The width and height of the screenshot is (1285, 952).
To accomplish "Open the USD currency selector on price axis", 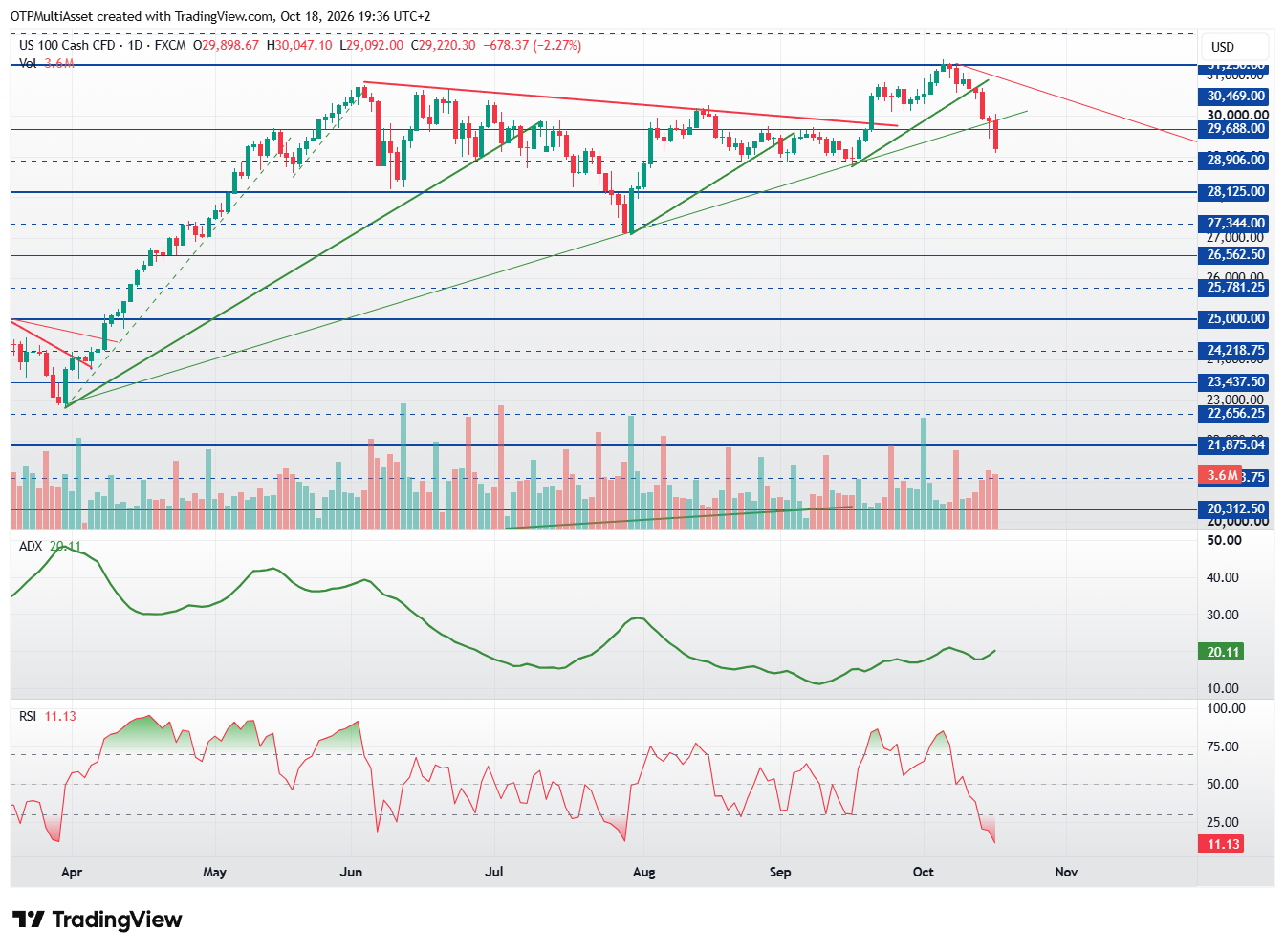I will coord(1223,47).
